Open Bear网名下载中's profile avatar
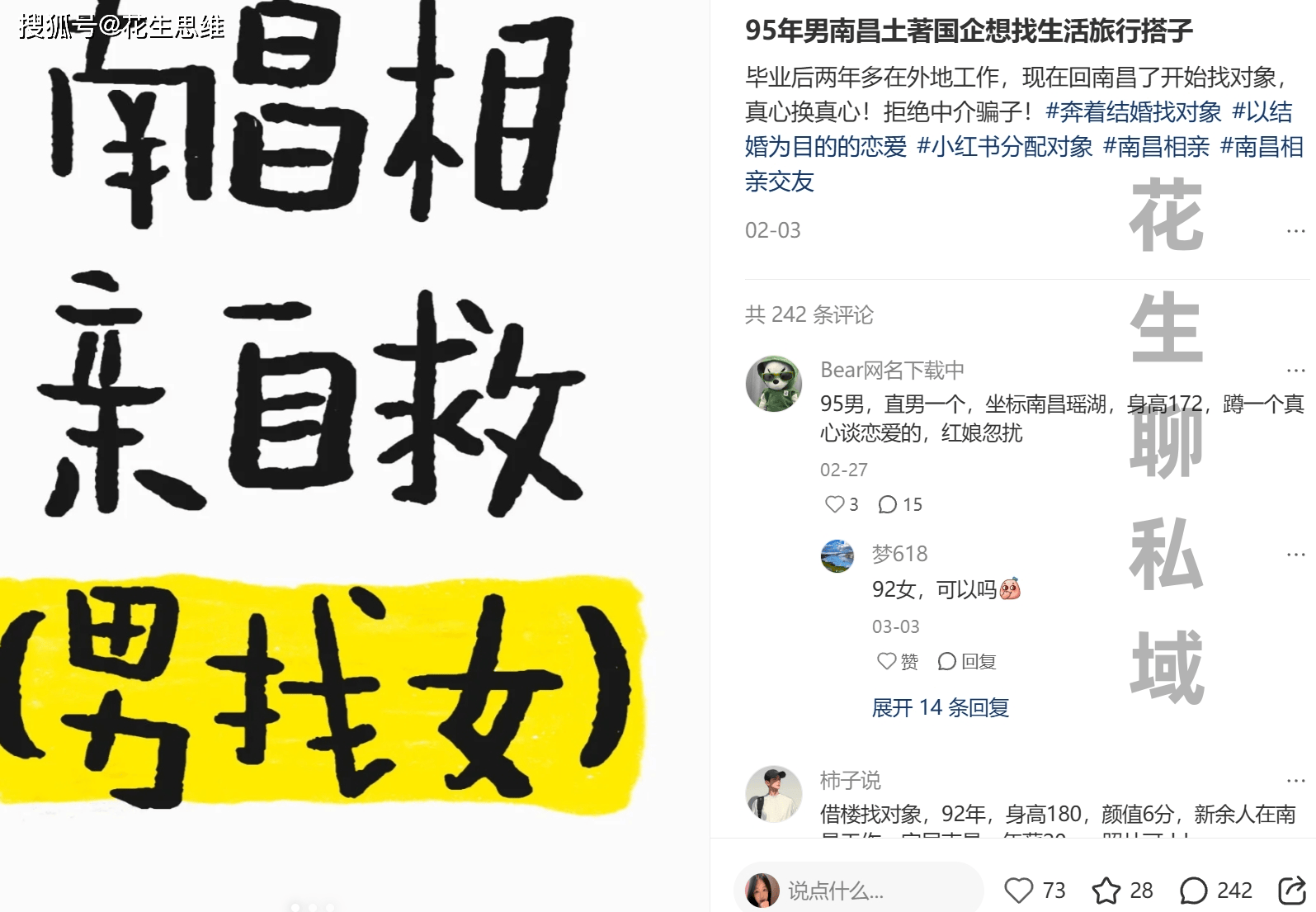 [x=774, y=384]
